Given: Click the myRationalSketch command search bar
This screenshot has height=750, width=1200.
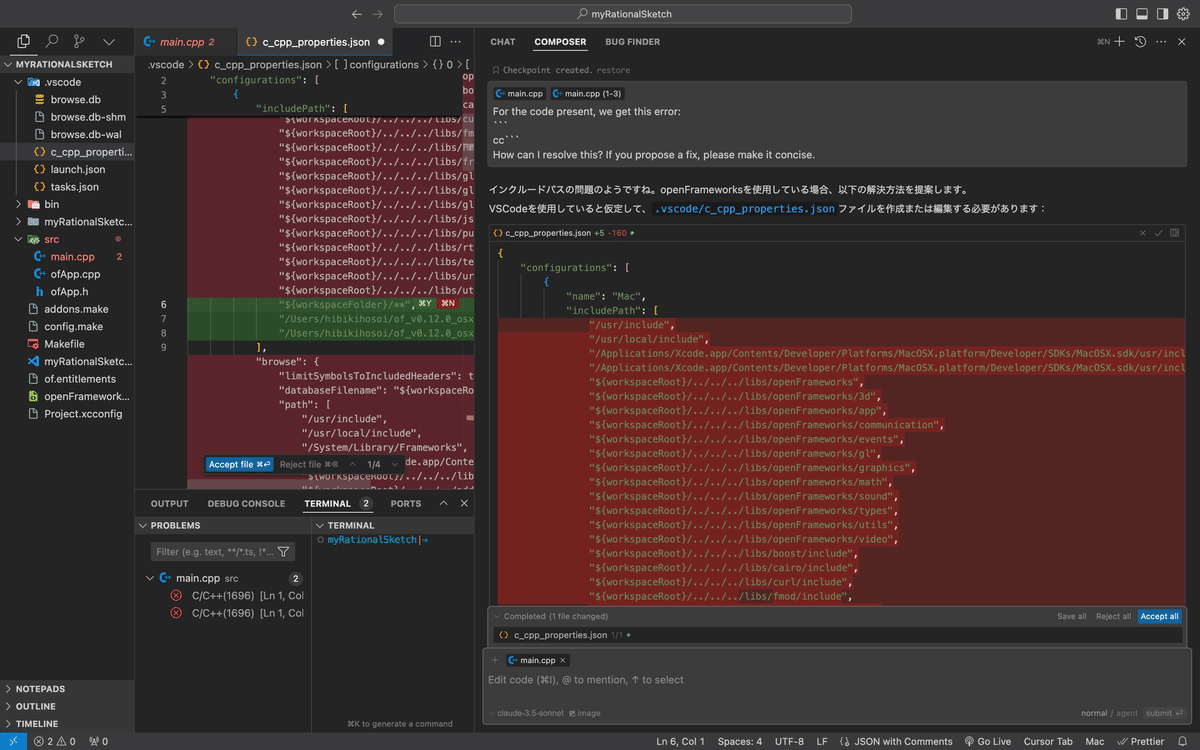Looking at the screenshot, I should (x=625, y=14).
